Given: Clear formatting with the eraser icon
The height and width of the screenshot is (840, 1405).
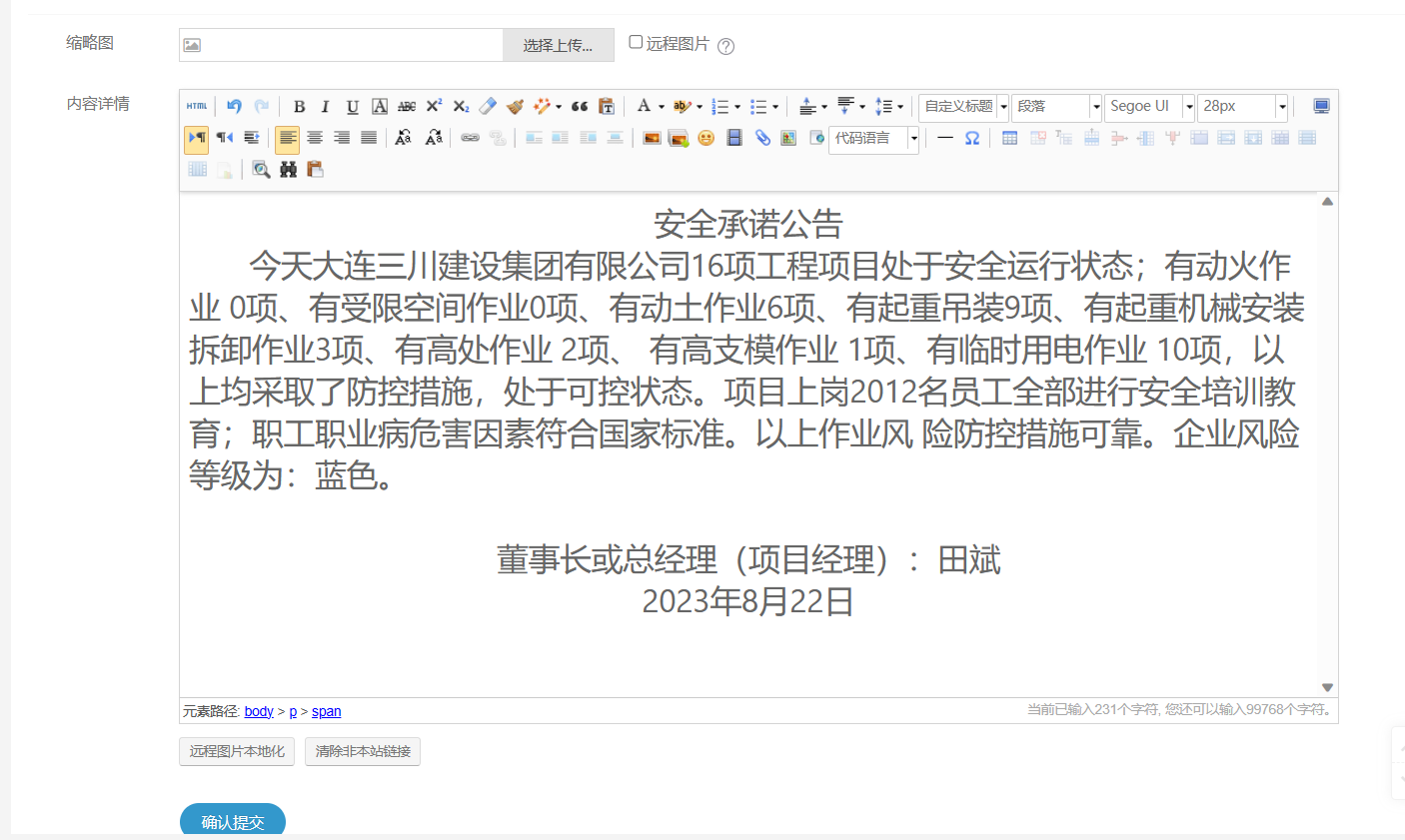Looking at the screenshot, I should [488, 106].
